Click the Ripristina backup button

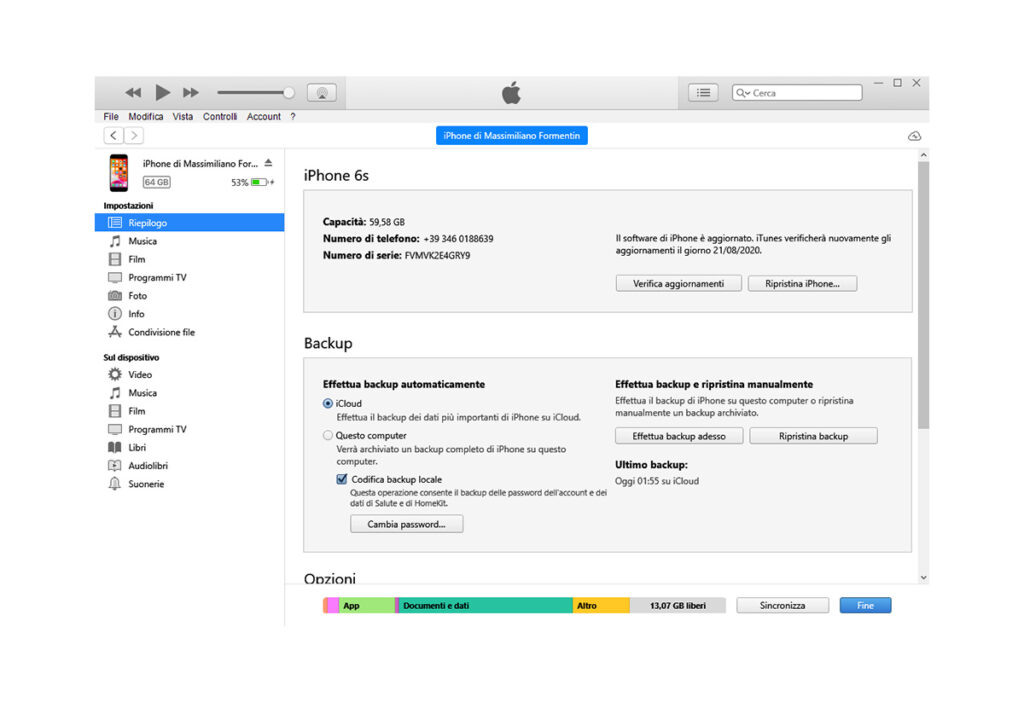(814, 436)
